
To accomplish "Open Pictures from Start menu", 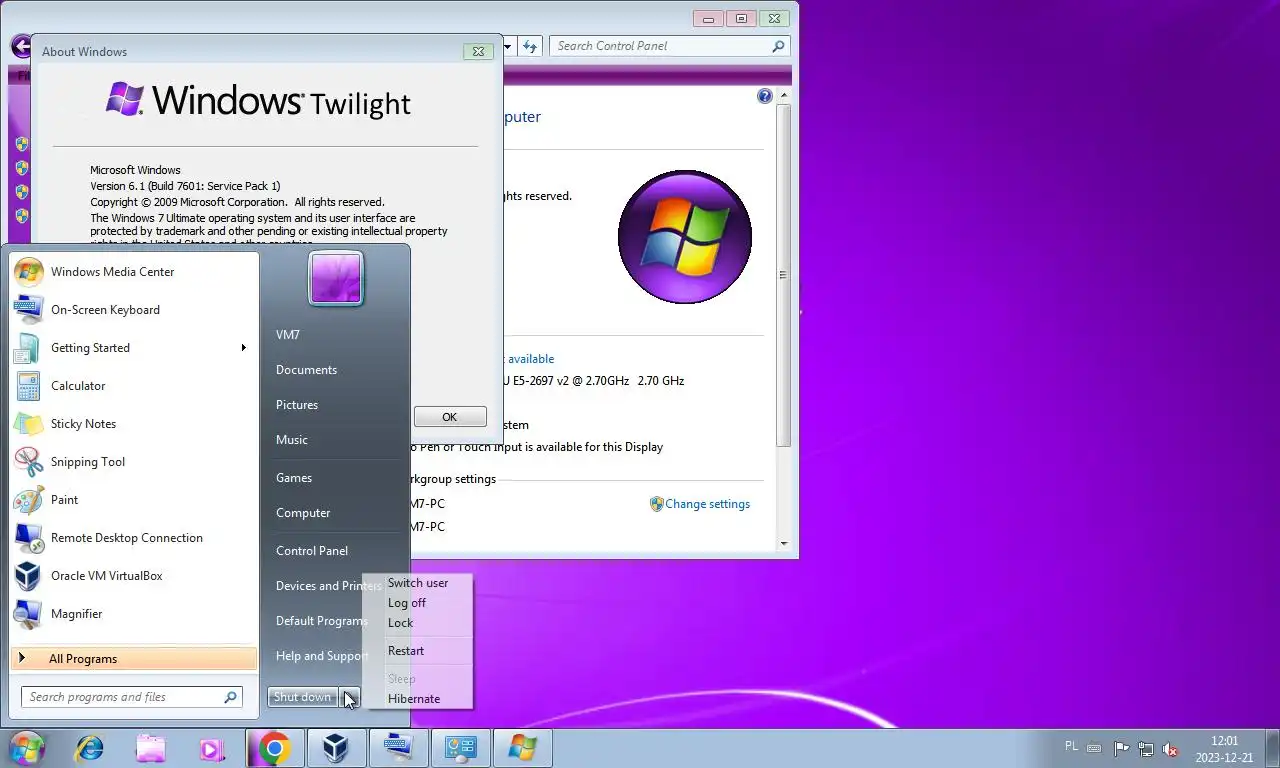I will pyautogui.click(x=297, y=405).
